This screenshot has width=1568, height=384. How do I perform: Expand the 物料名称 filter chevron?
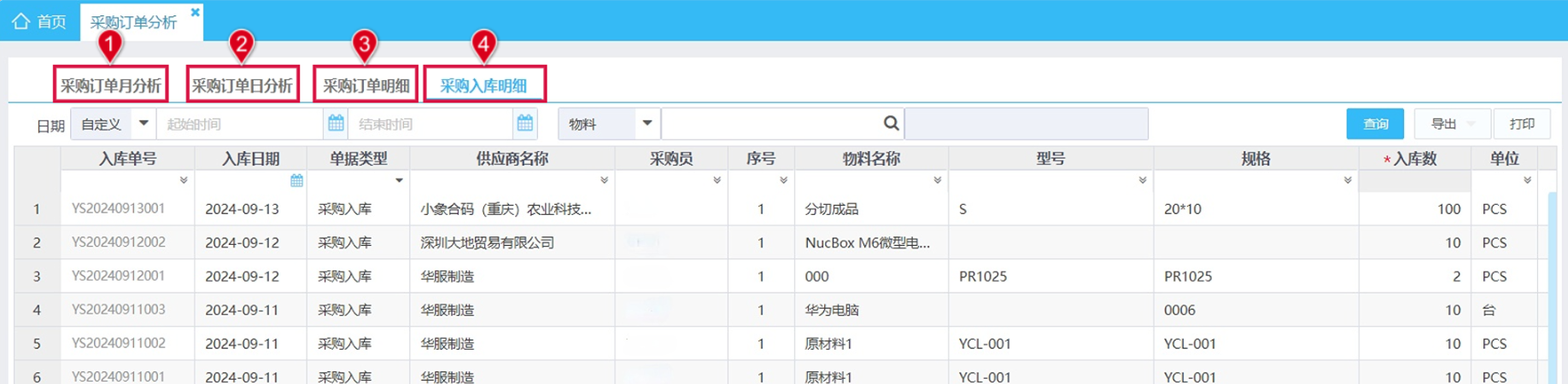point(937,181)
